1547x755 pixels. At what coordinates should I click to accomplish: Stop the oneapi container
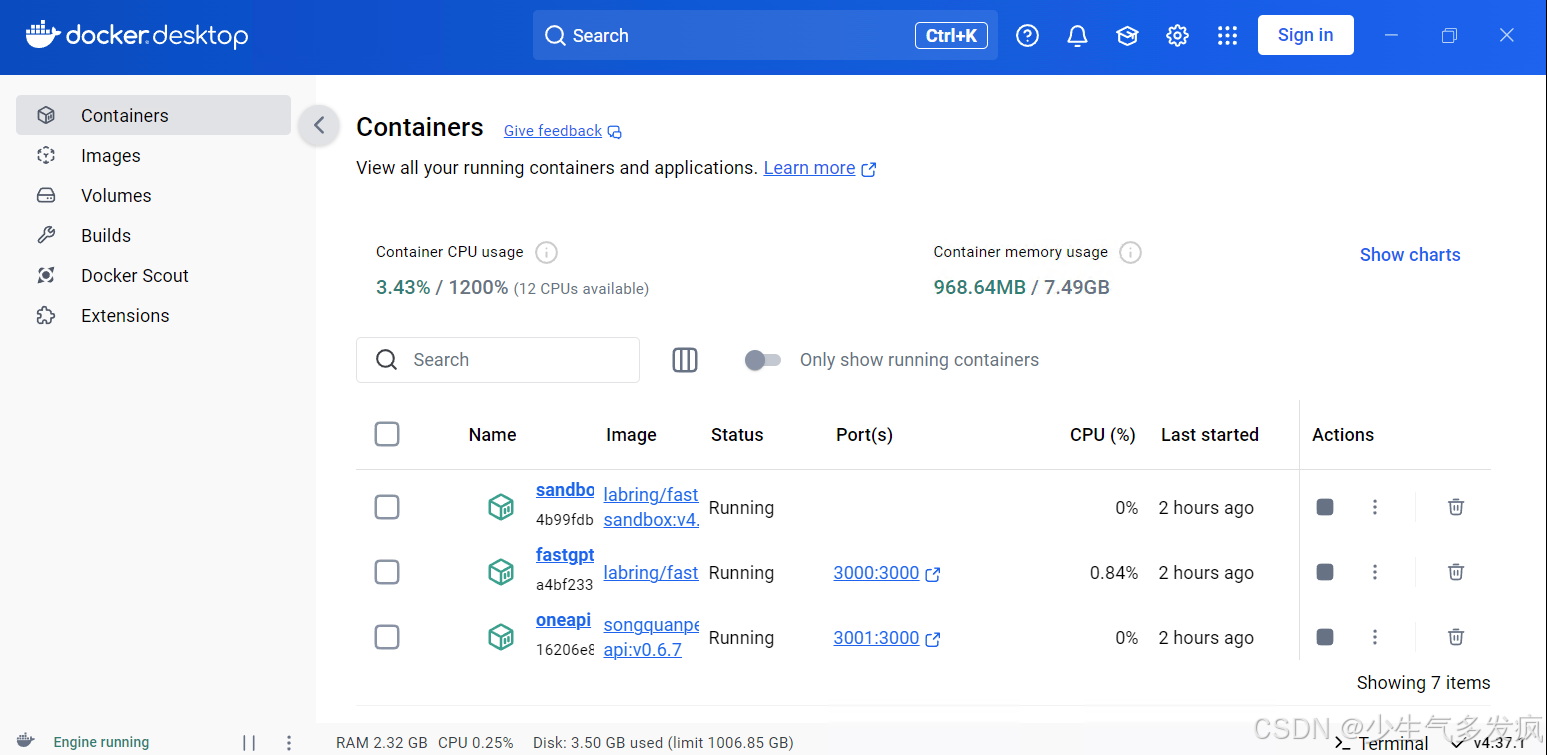pos(1325,637)
